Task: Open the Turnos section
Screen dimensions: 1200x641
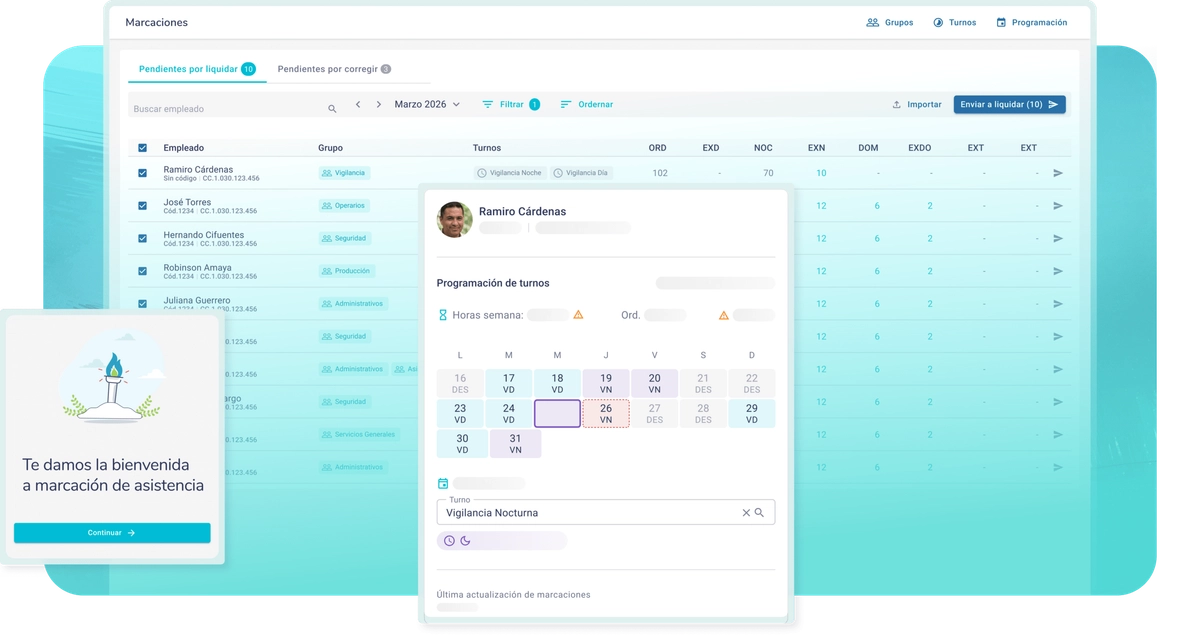Action: pos(954,22)
